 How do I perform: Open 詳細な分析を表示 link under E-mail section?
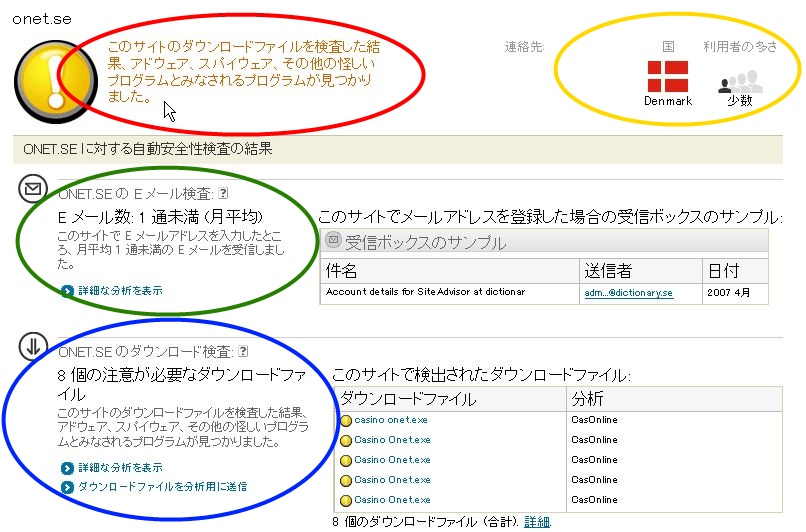[119, 291]
